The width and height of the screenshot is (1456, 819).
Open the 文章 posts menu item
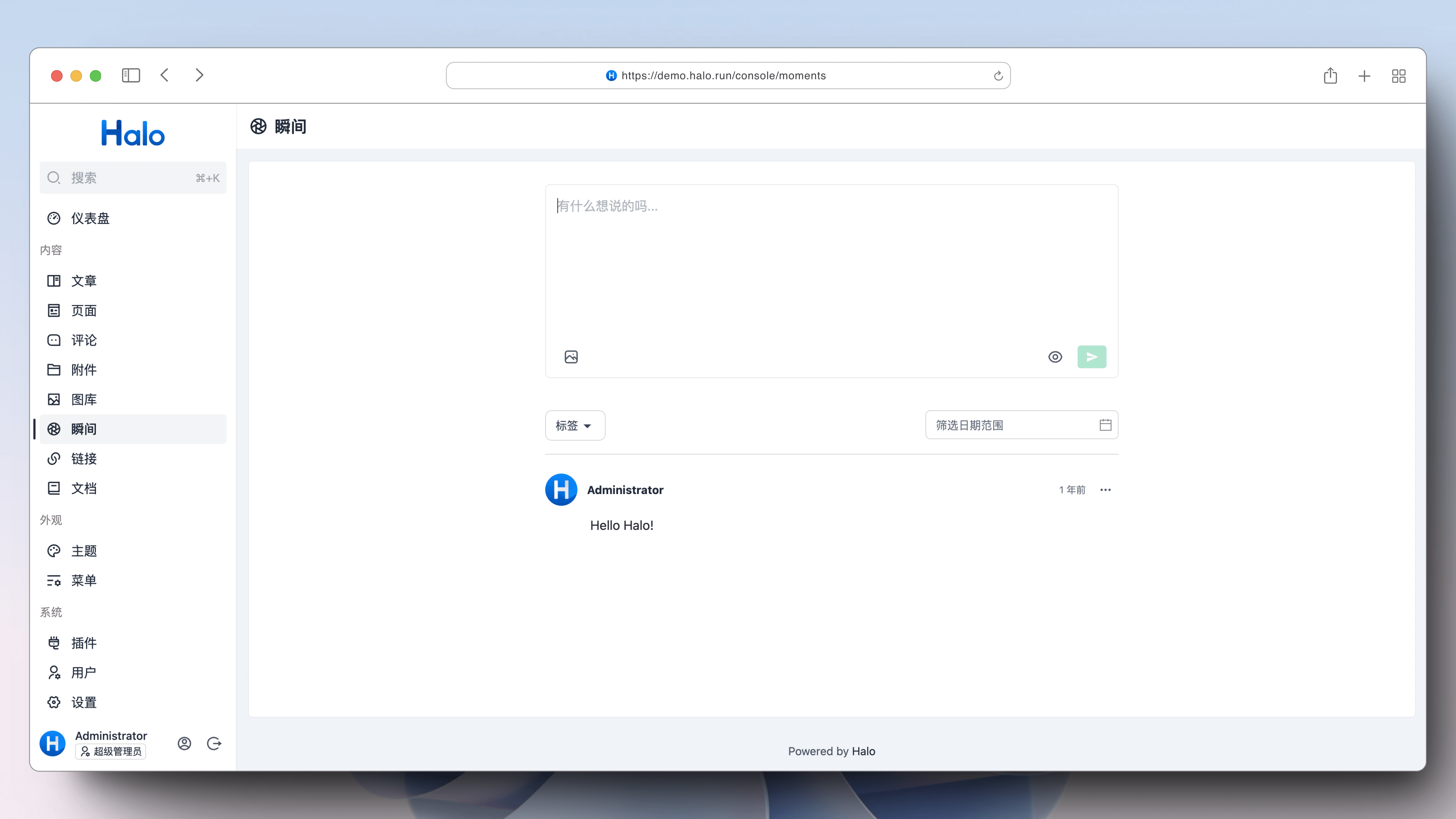[84, 281]
